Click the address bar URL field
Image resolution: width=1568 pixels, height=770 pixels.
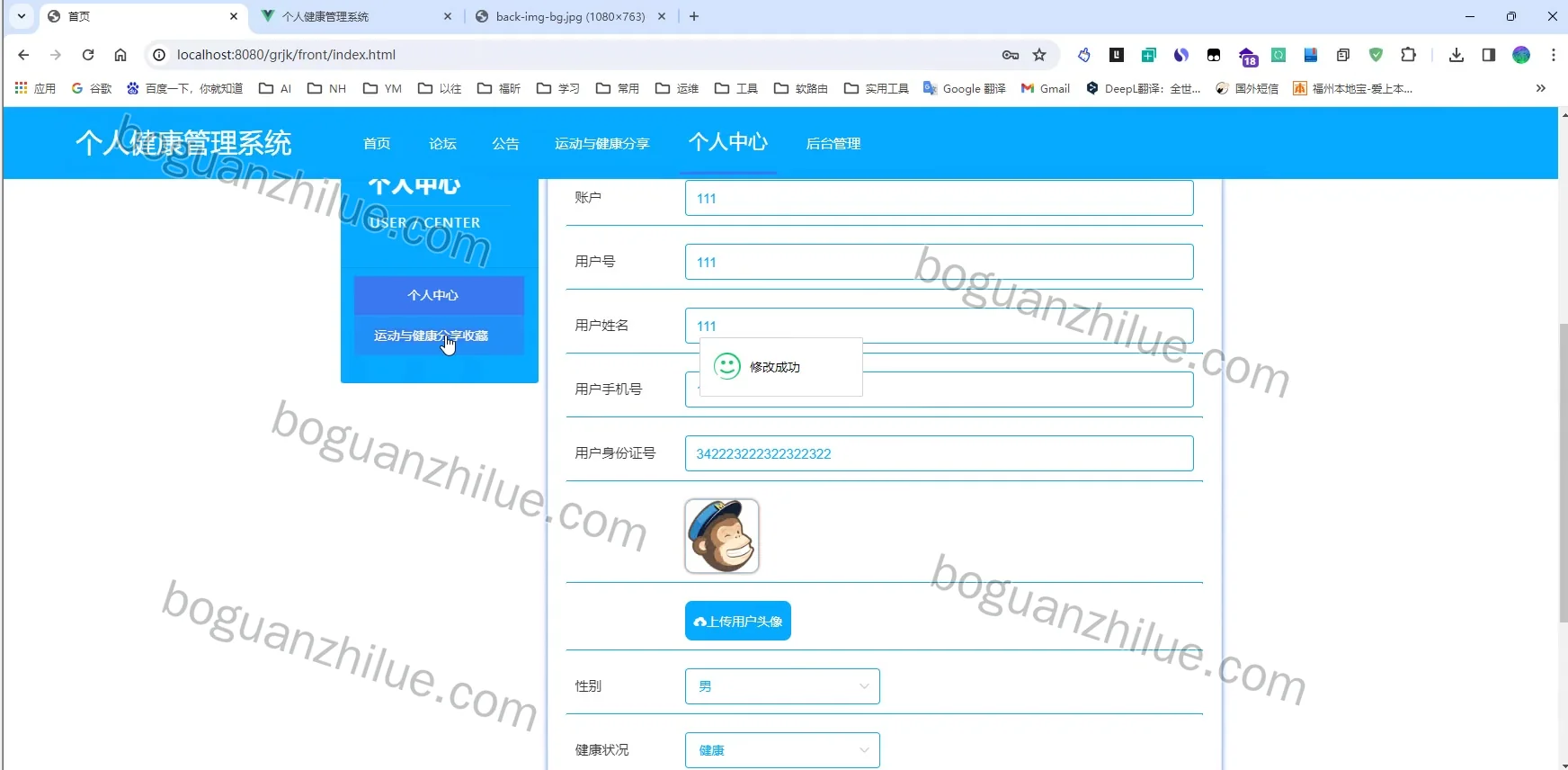[575, 55]
